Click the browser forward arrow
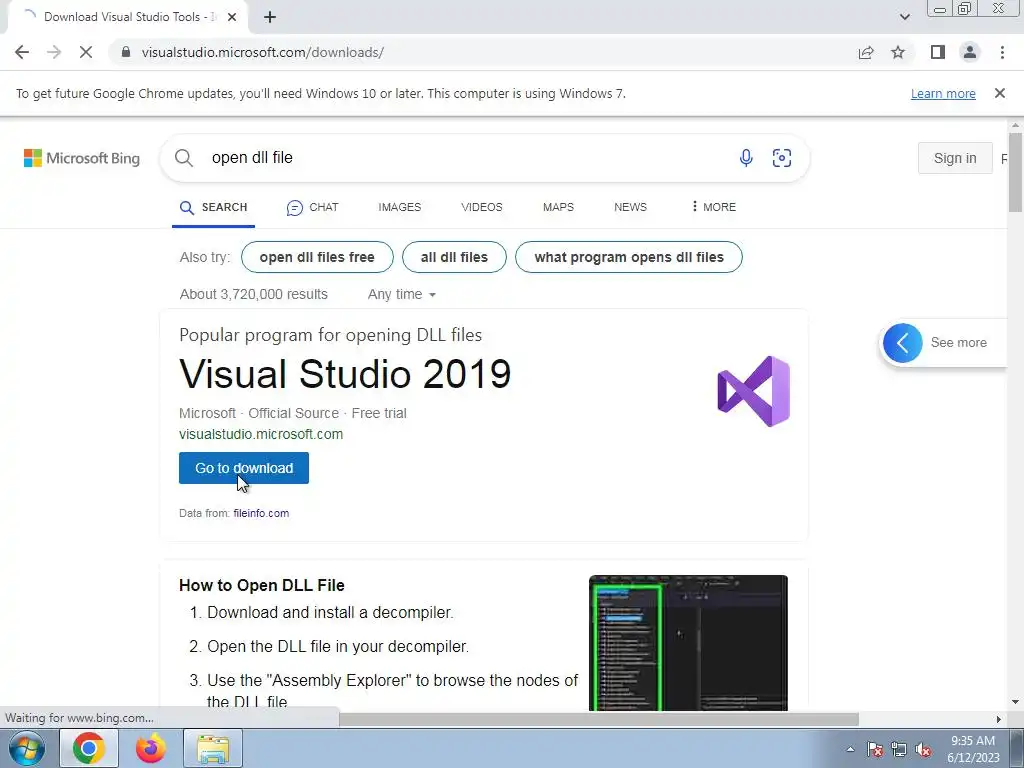This screenshot has width=1024, height=768. coord(54,52)
